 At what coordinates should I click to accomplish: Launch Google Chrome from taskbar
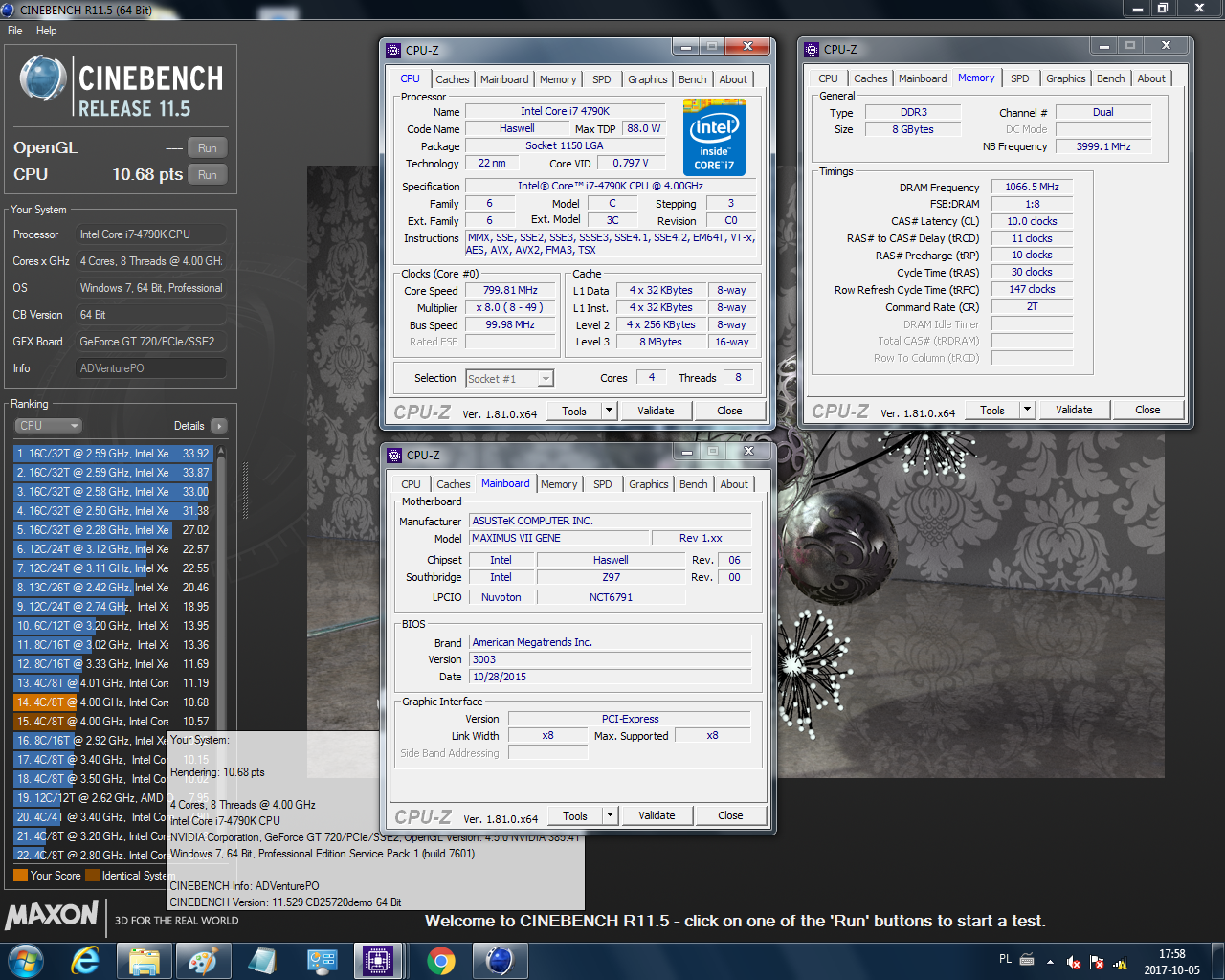tap(440, 960)
